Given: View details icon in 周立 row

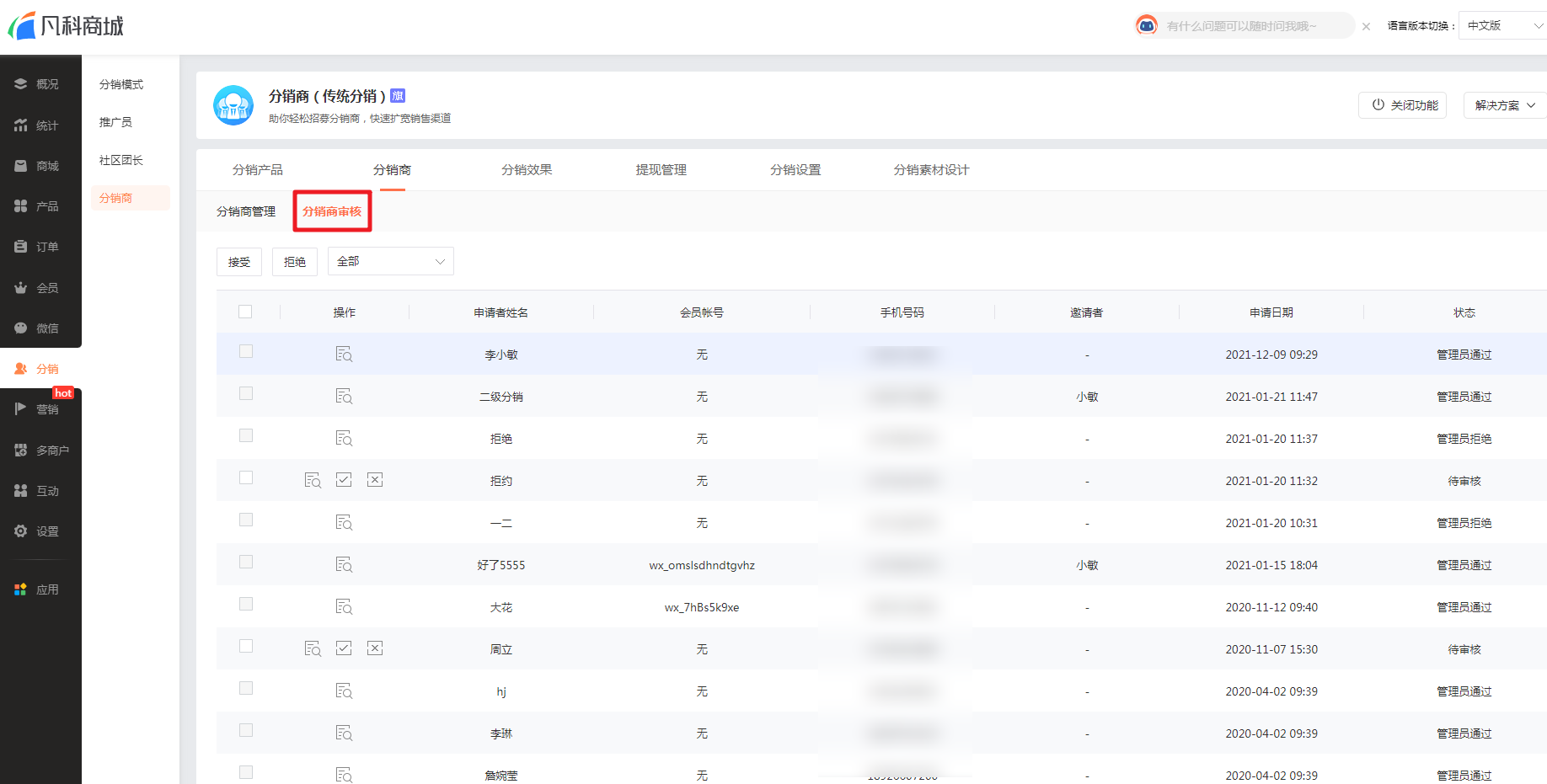Looking at the screenshot, I should [313, 648].
